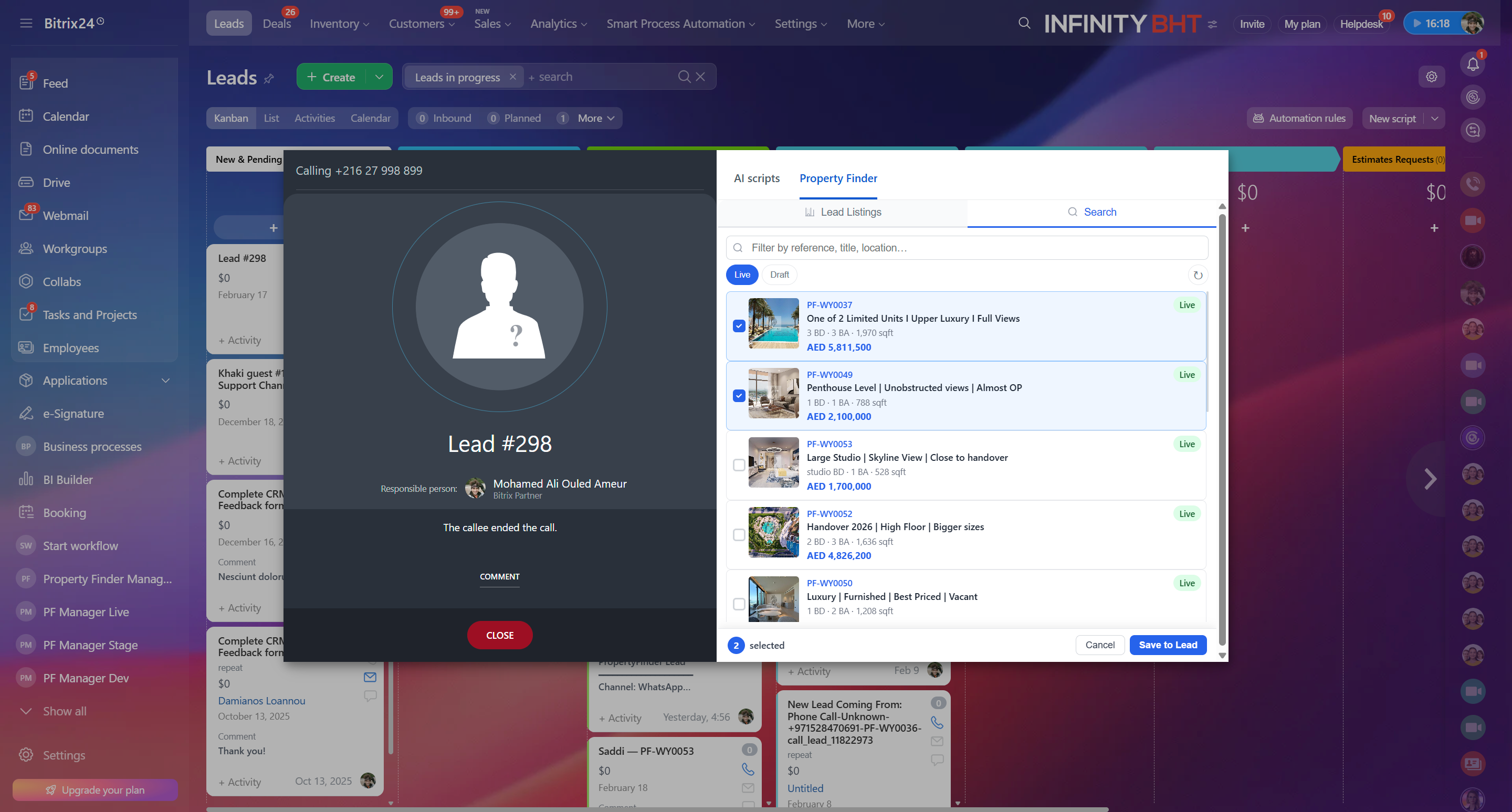Click the hamburger menu icon
Screen dimensions: 1512x812
(x=26, y=24)
